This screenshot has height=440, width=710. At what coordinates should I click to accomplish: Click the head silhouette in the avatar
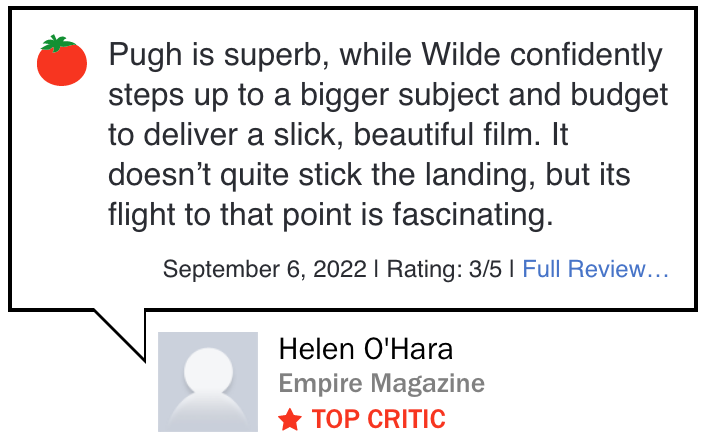(208, 371)
